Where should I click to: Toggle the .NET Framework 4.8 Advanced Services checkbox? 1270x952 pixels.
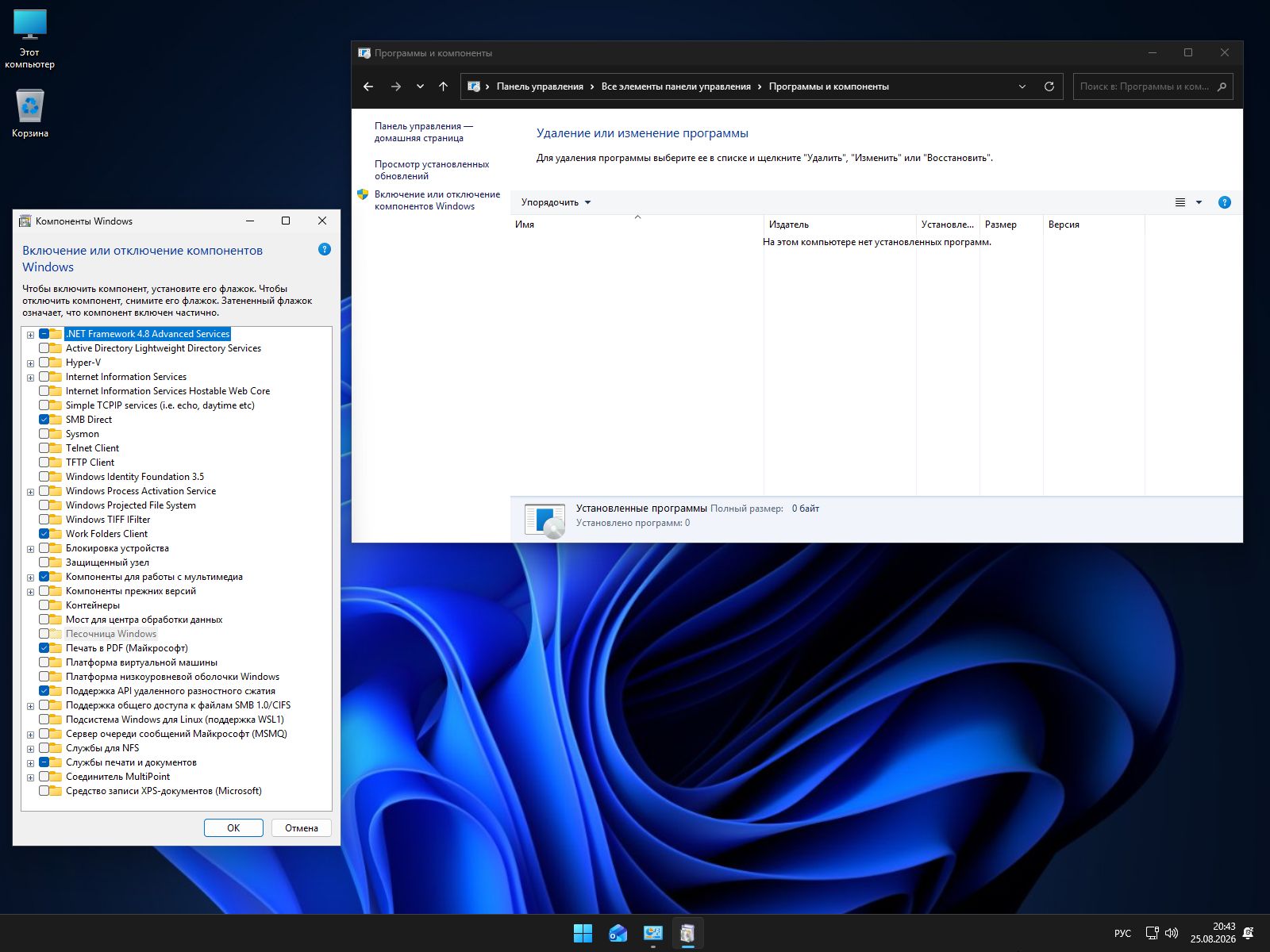coord(44,334)
